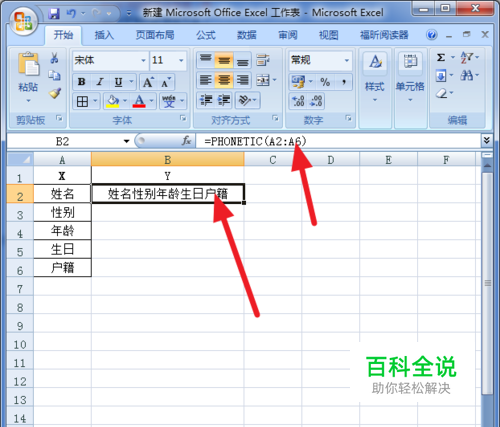Switch to the 开始 tab

click(63, 35)
